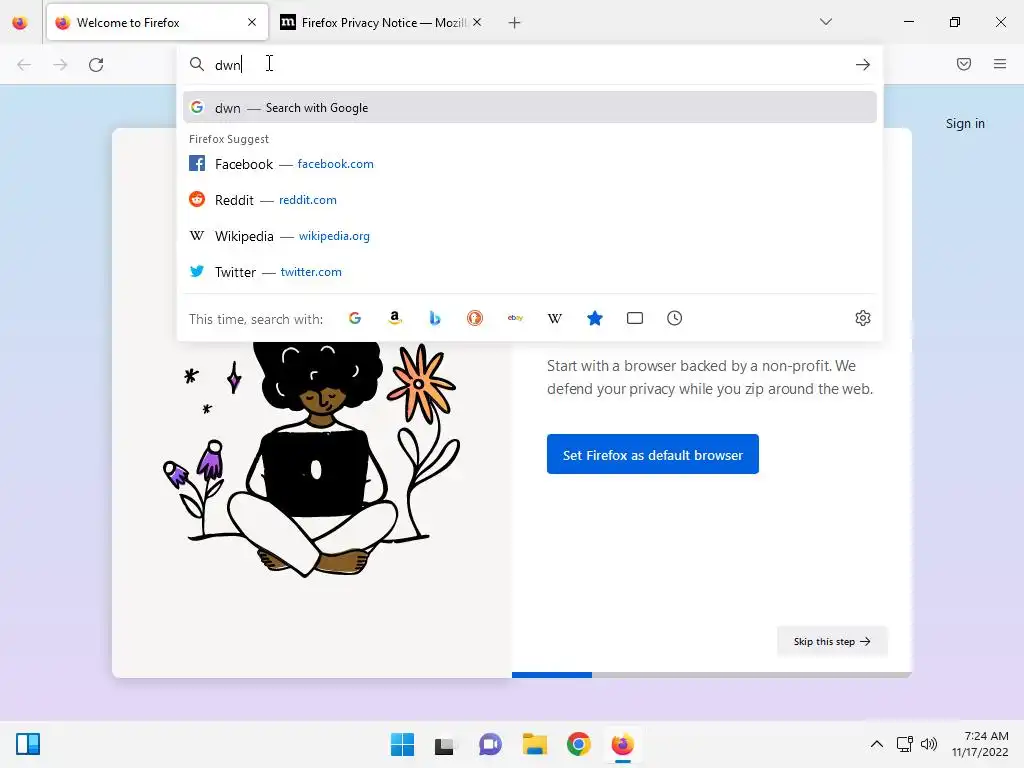Go back one page

point(24,65)
